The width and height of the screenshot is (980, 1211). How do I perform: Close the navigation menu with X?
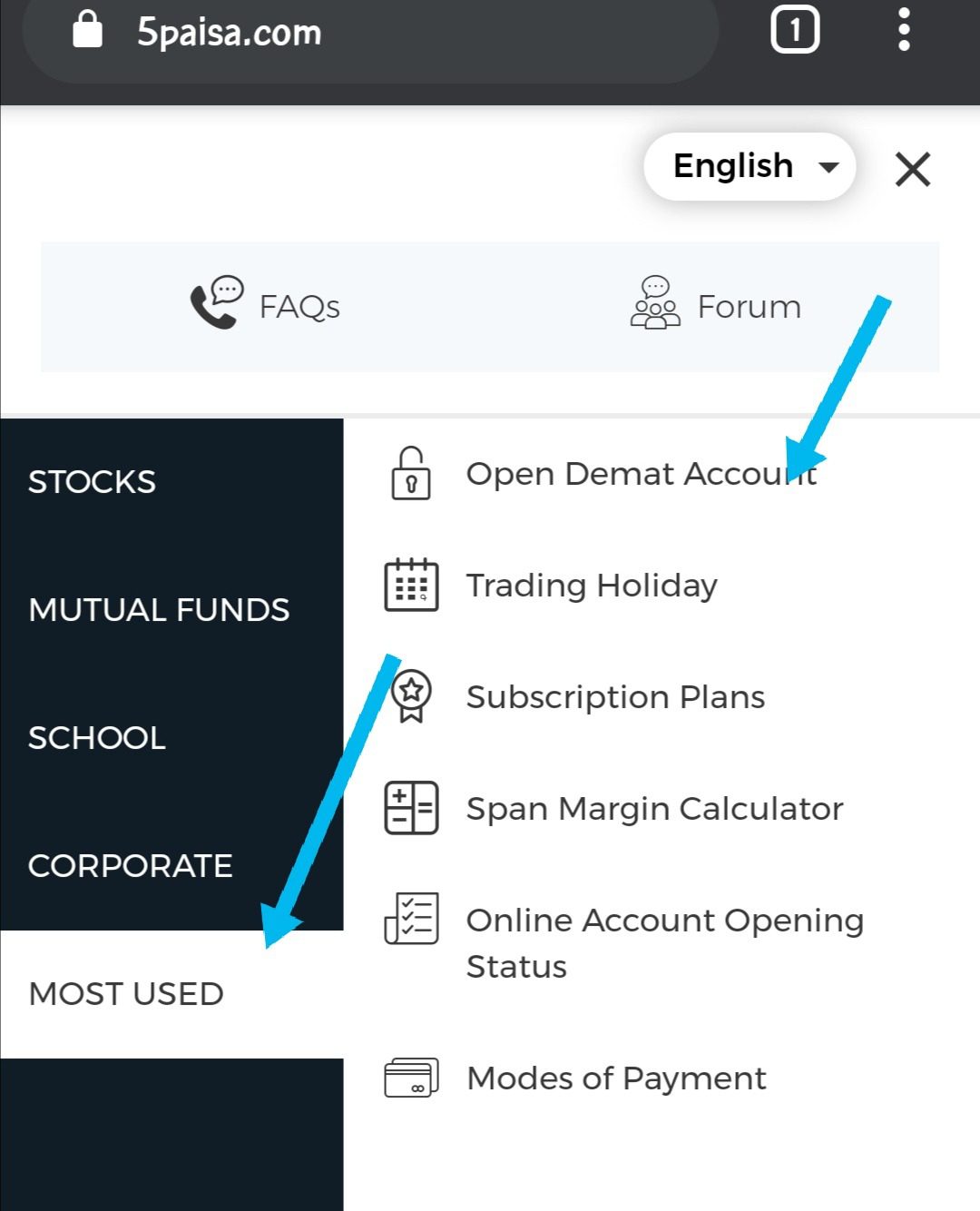(913, 169)
